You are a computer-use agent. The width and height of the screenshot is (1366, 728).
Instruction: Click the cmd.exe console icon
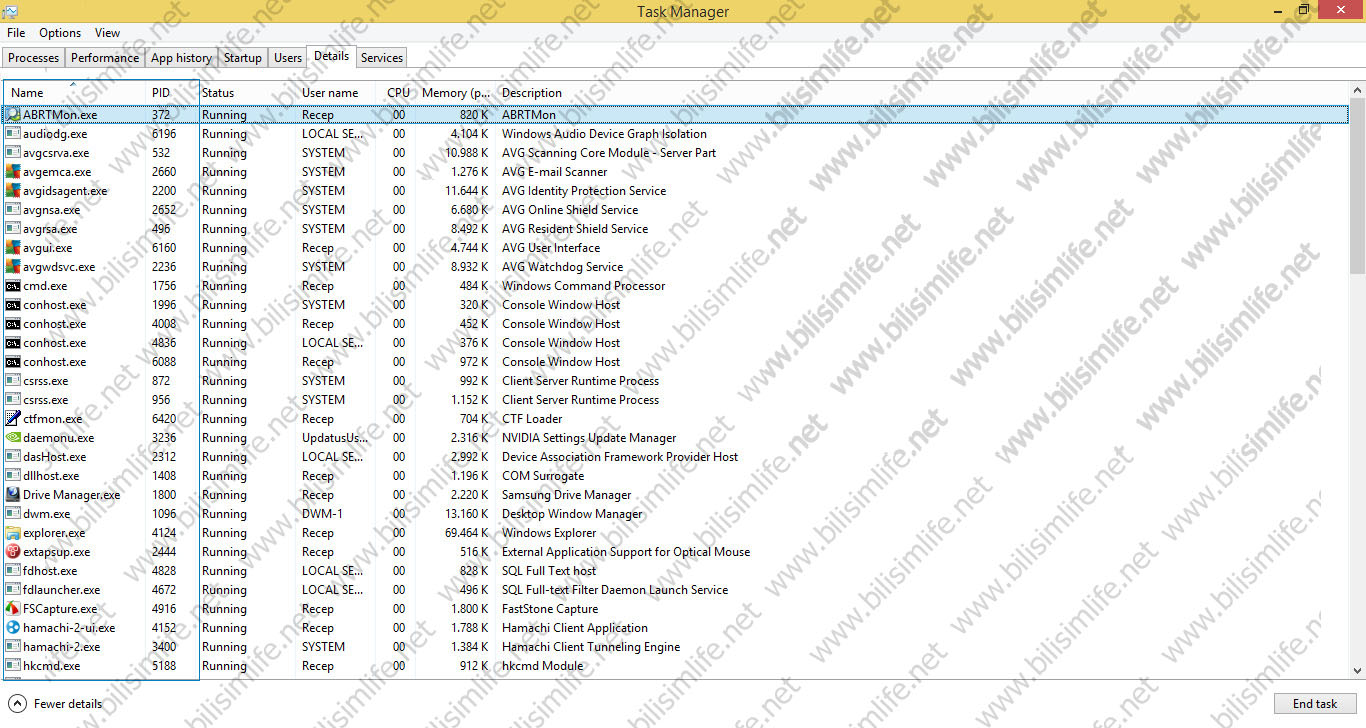pyautogui.click(x=13, y=286)
